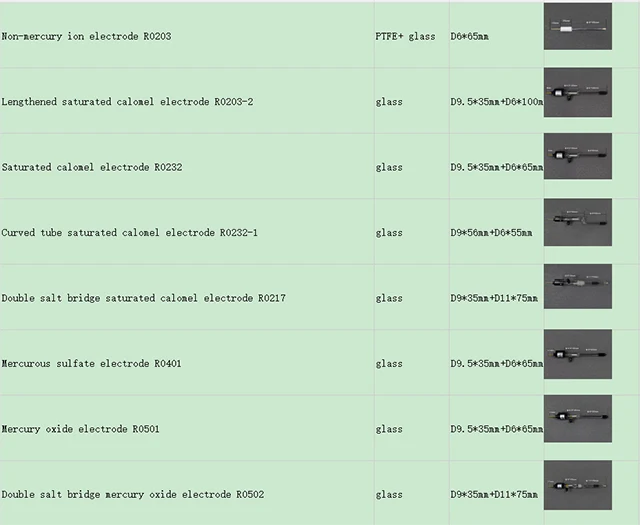Select the "Non-mercury ion electrode R0203" name
The image size is (640, 525).
click(x=87, y=37)
